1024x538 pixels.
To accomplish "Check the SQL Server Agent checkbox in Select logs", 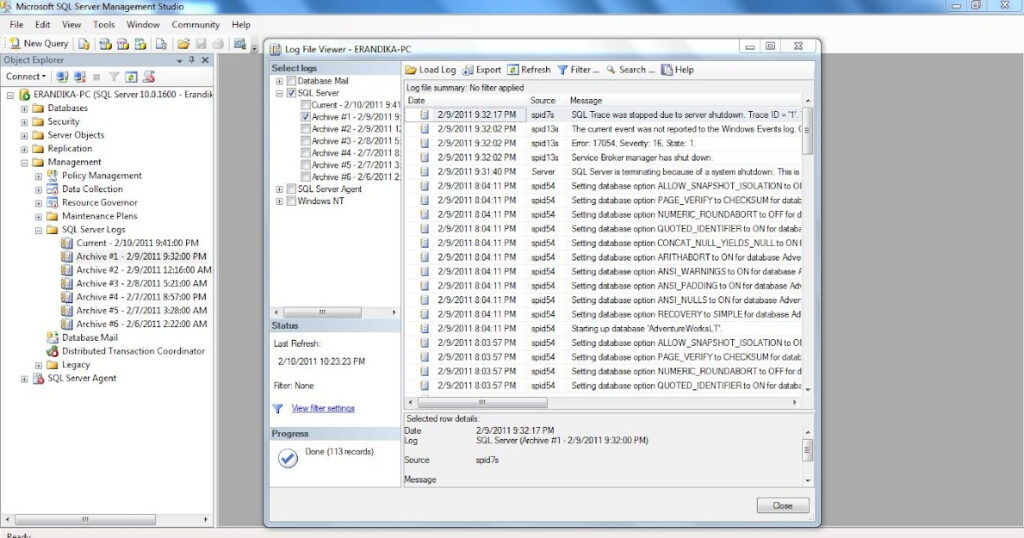I will [x=291, y=189].
